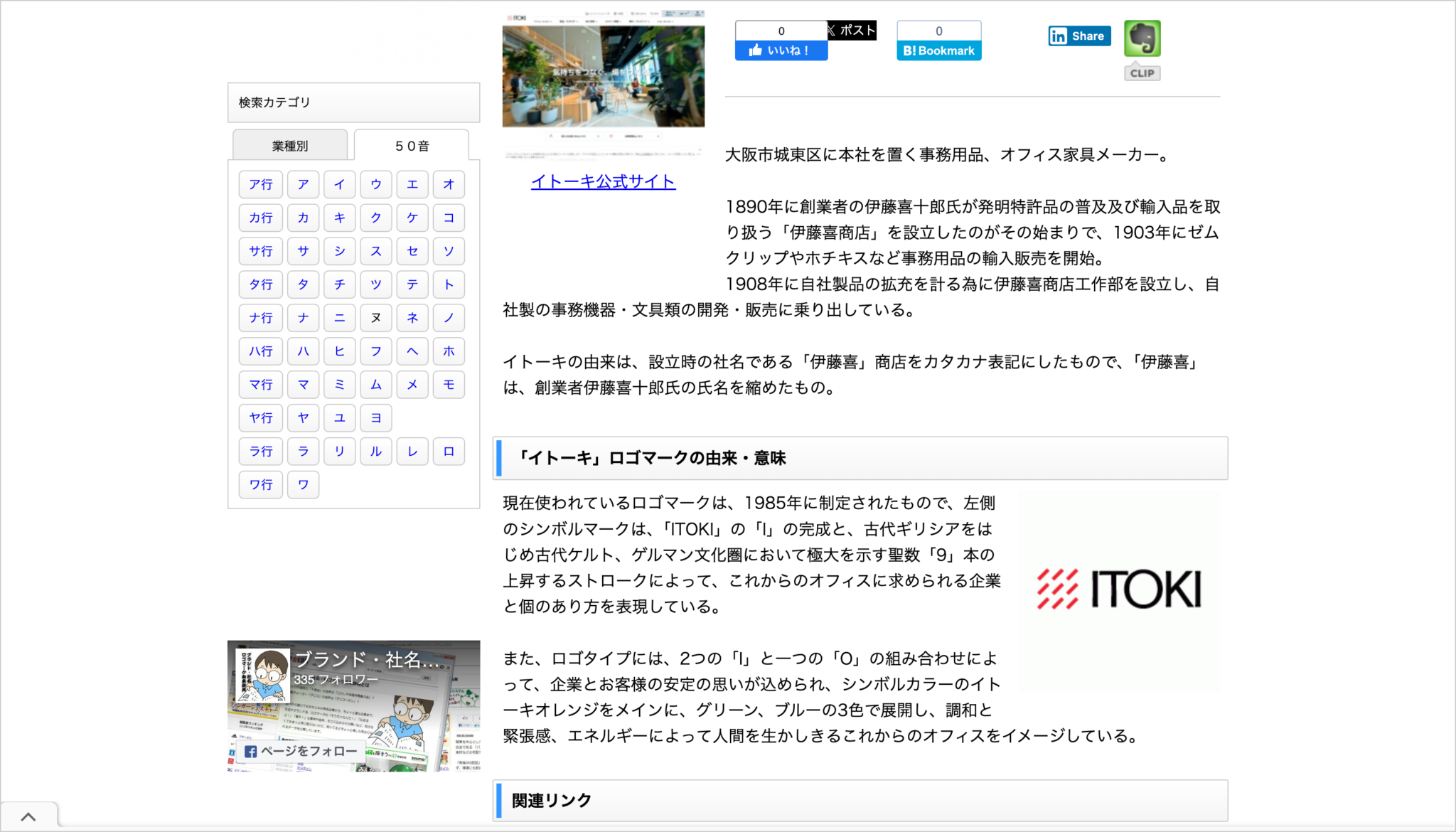1456x832 pixels.
Task: Select the ア行 category button
Action: [x=260, y=184]
